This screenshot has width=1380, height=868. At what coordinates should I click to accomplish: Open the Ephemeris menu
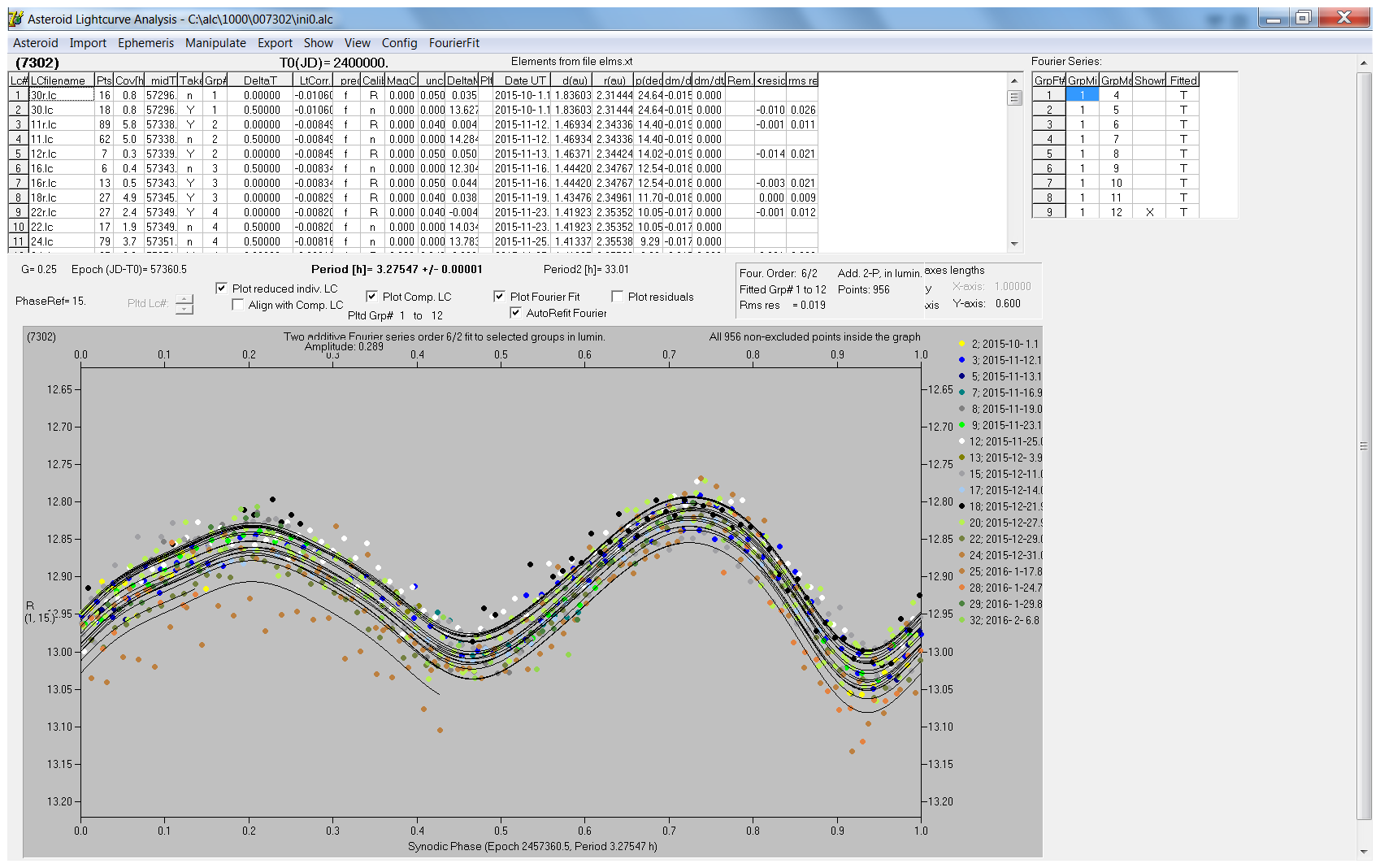[x=146, y=43]
